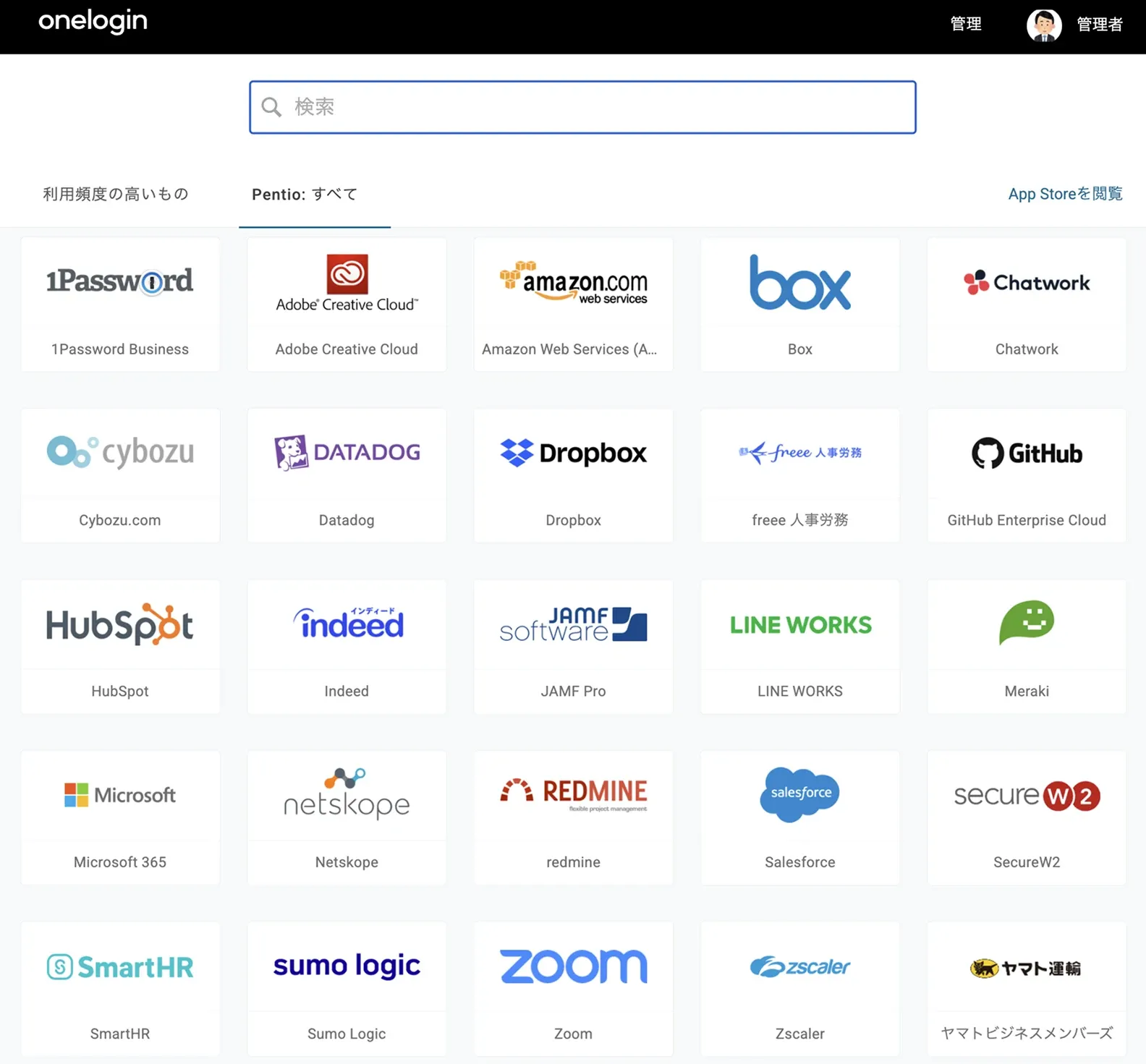Viewport: 1146px width, 1064px height.
Task: Launch the Salesforce app
Action: pyautogui.click(x=799, y=817)
